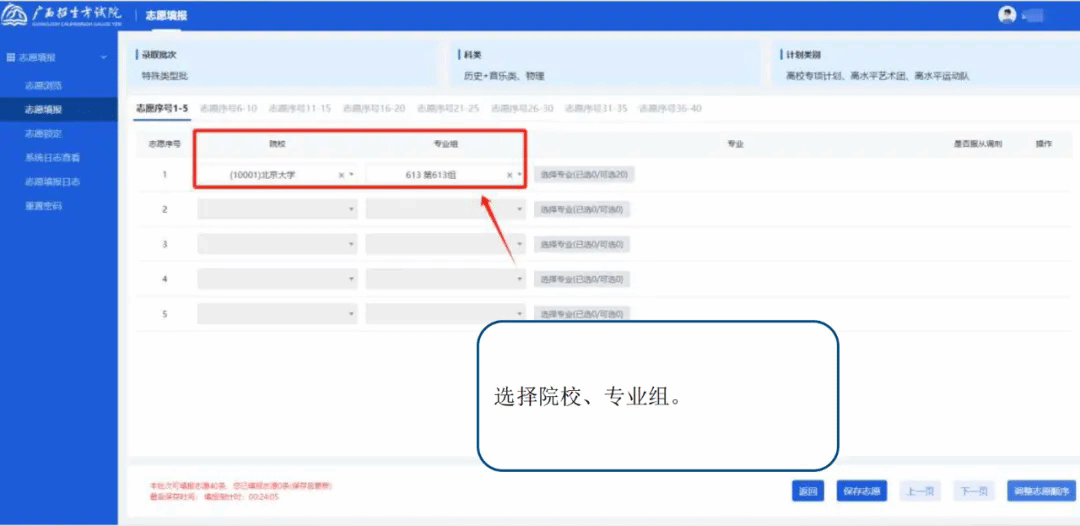Viewport: 1080px width, 526px height.
Task: Switch to the 志愿序号6-10 tab
Action: click(228, 108)
